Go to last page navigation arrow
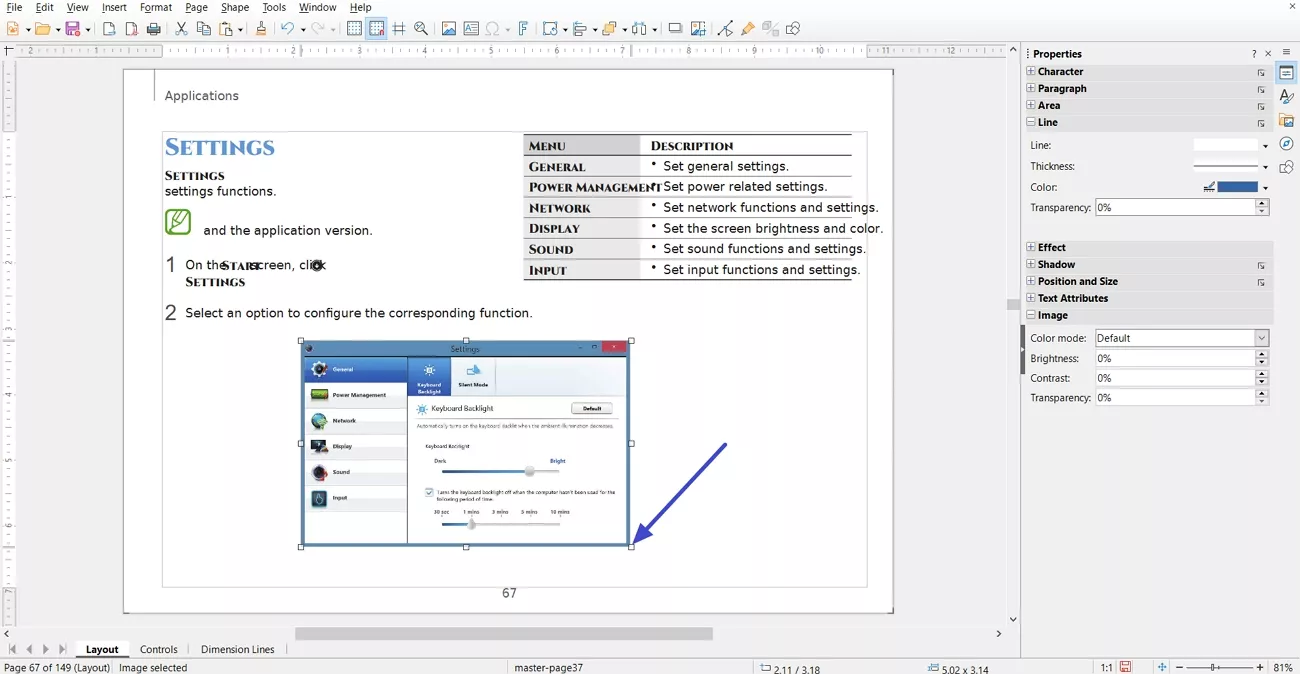The height and width of the screenshot is (674, 1300). 63,650
